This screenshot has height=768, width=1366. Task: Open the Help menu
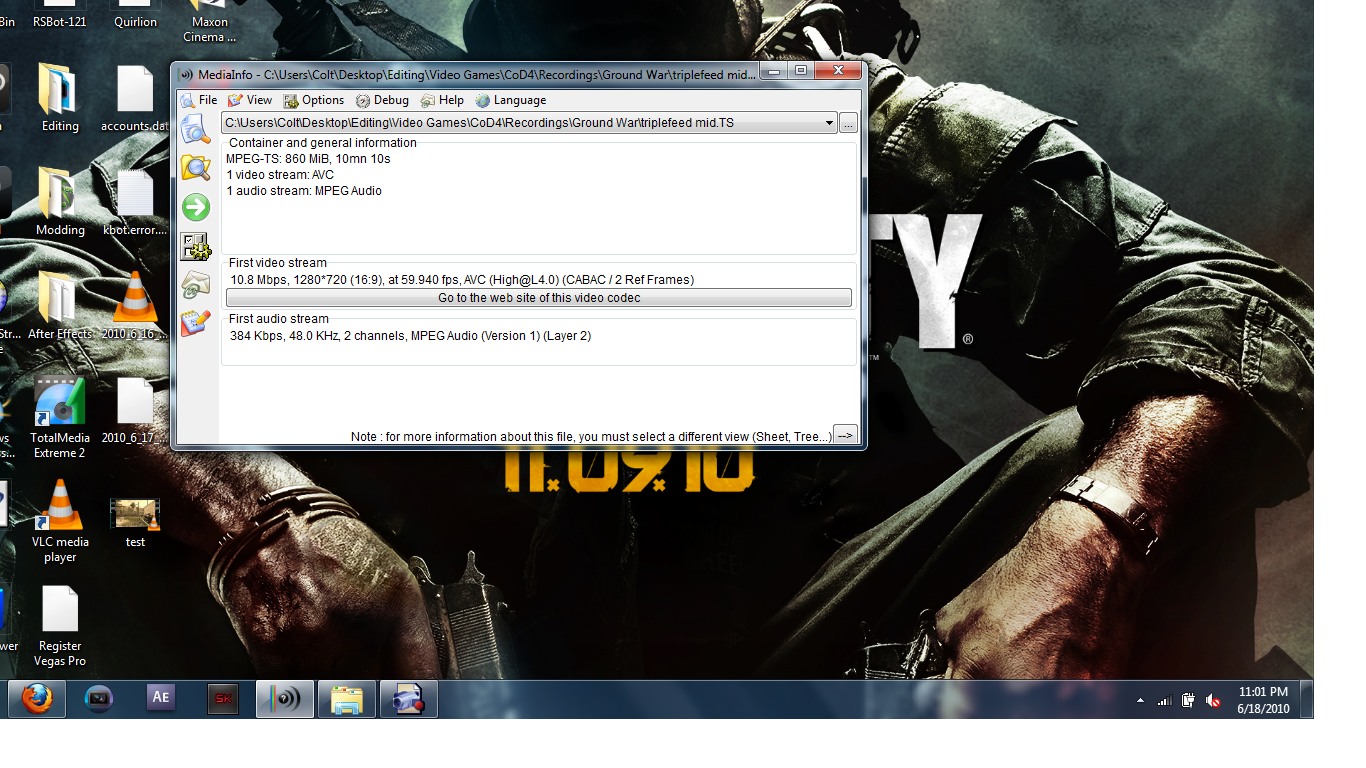click(x=442, y=100)
